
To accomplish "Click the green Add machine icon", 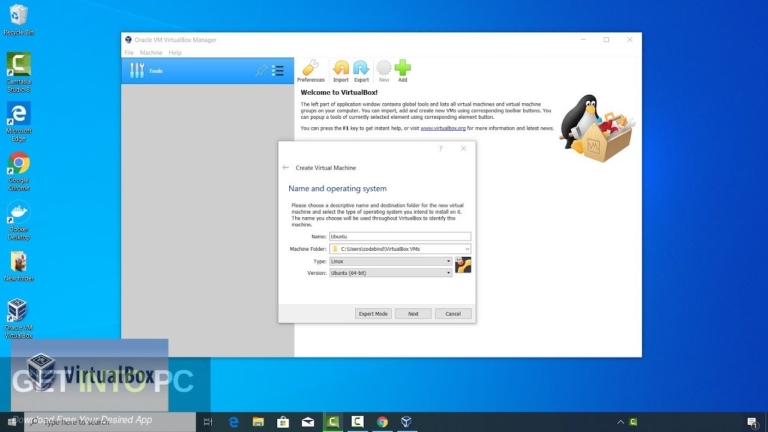I will pyautogui.click(x=403, y=71).
